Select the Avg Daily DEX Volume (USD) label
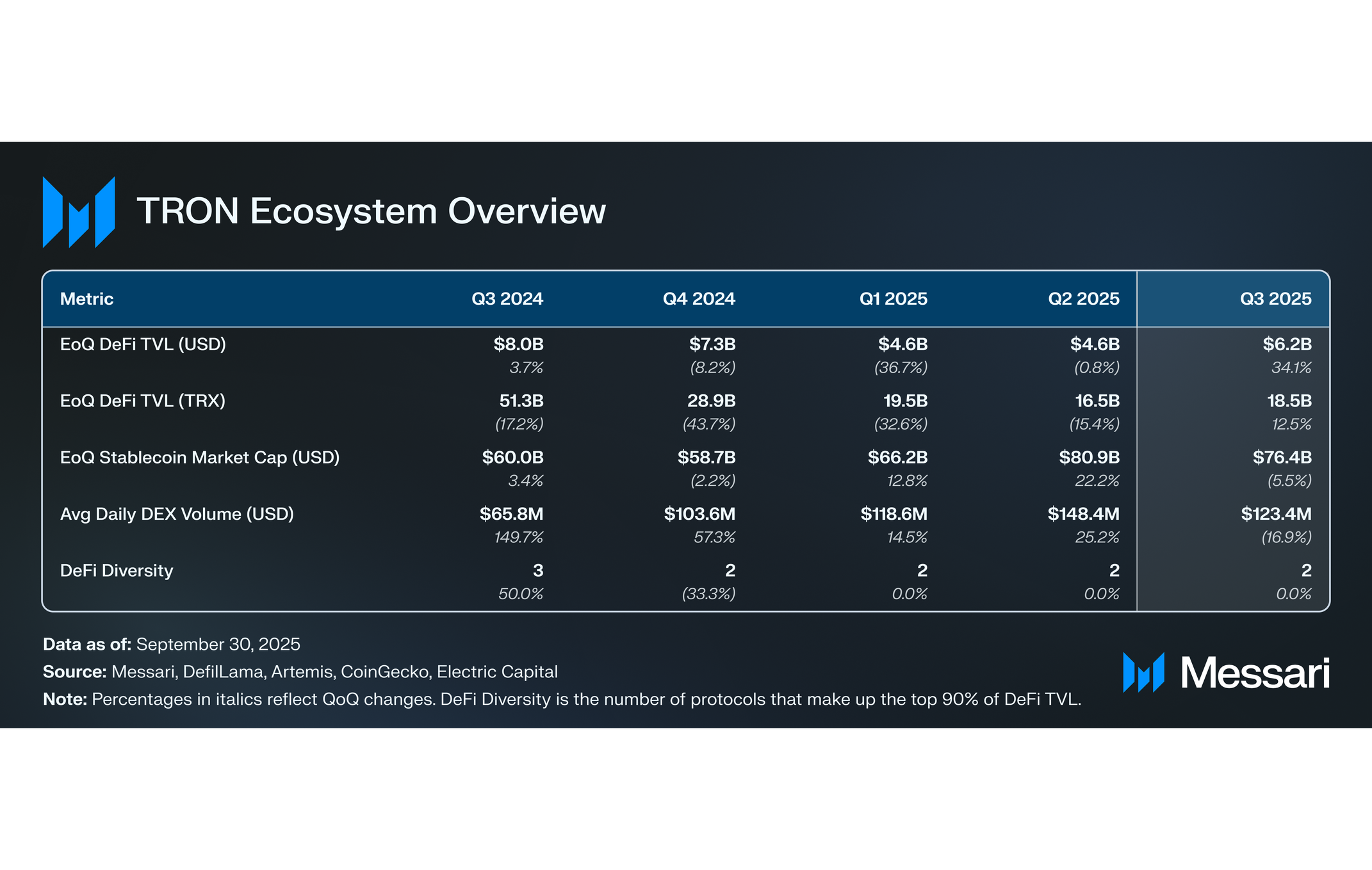Screen dimensions: 1372x870 [177, 514]
